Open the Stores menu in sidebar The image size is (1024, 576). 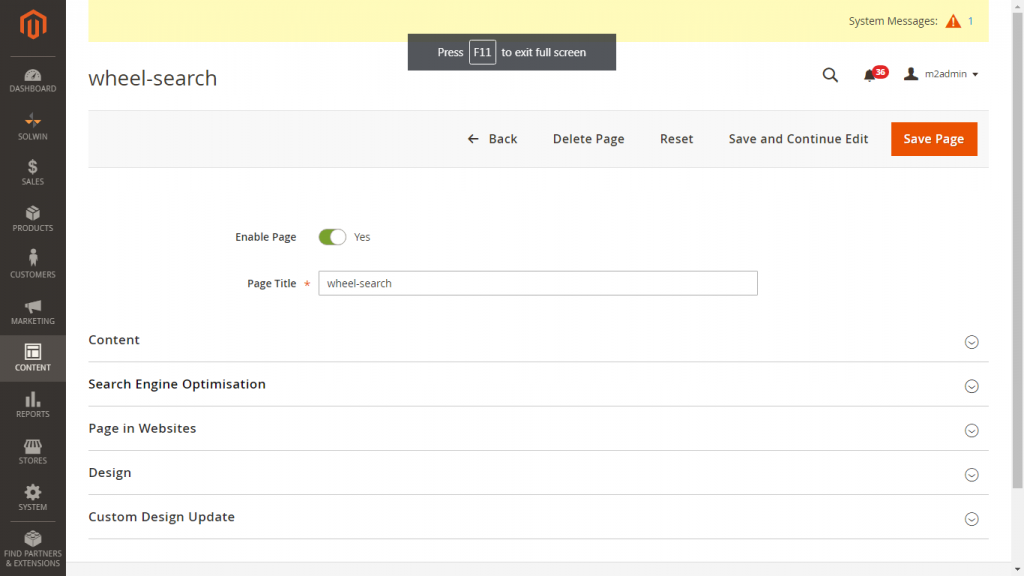(x=33, y=451)
